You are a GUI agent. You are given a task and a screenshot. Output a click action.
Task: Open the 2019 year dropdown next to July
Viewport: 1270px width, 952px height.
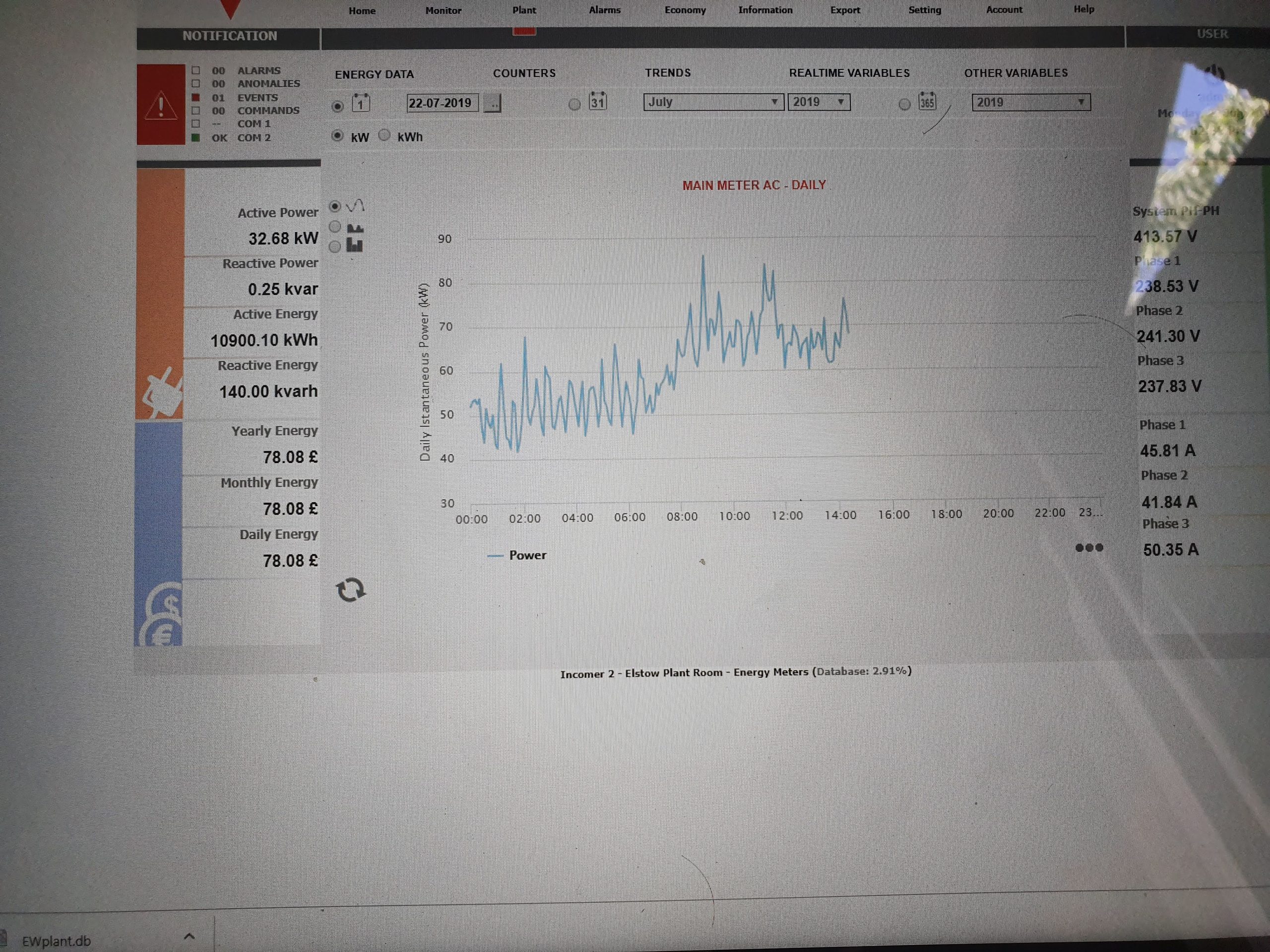819,102
